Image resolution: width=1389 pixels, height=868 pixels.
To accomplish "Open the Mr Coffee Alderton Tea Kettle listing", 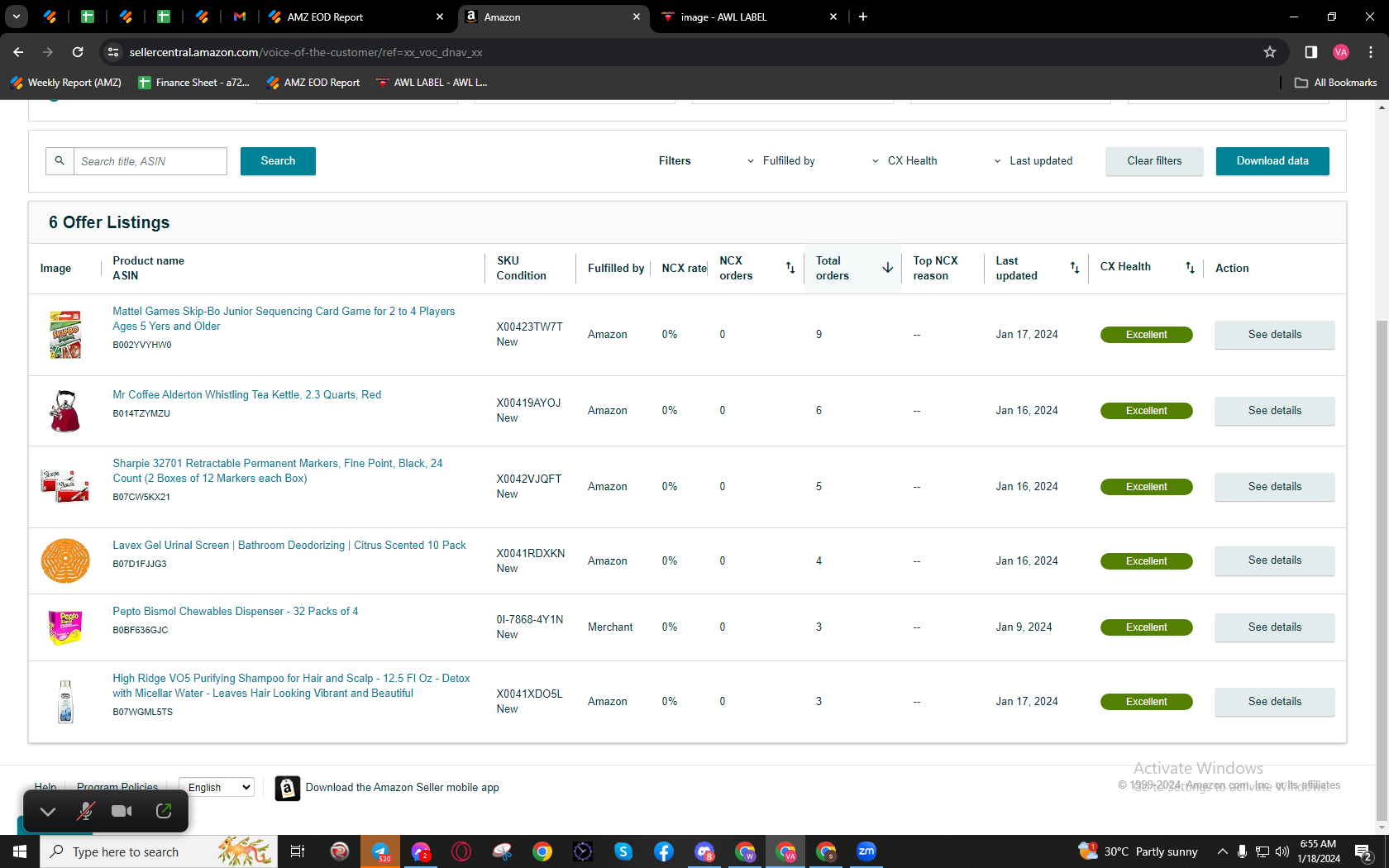I will (247, 395).
